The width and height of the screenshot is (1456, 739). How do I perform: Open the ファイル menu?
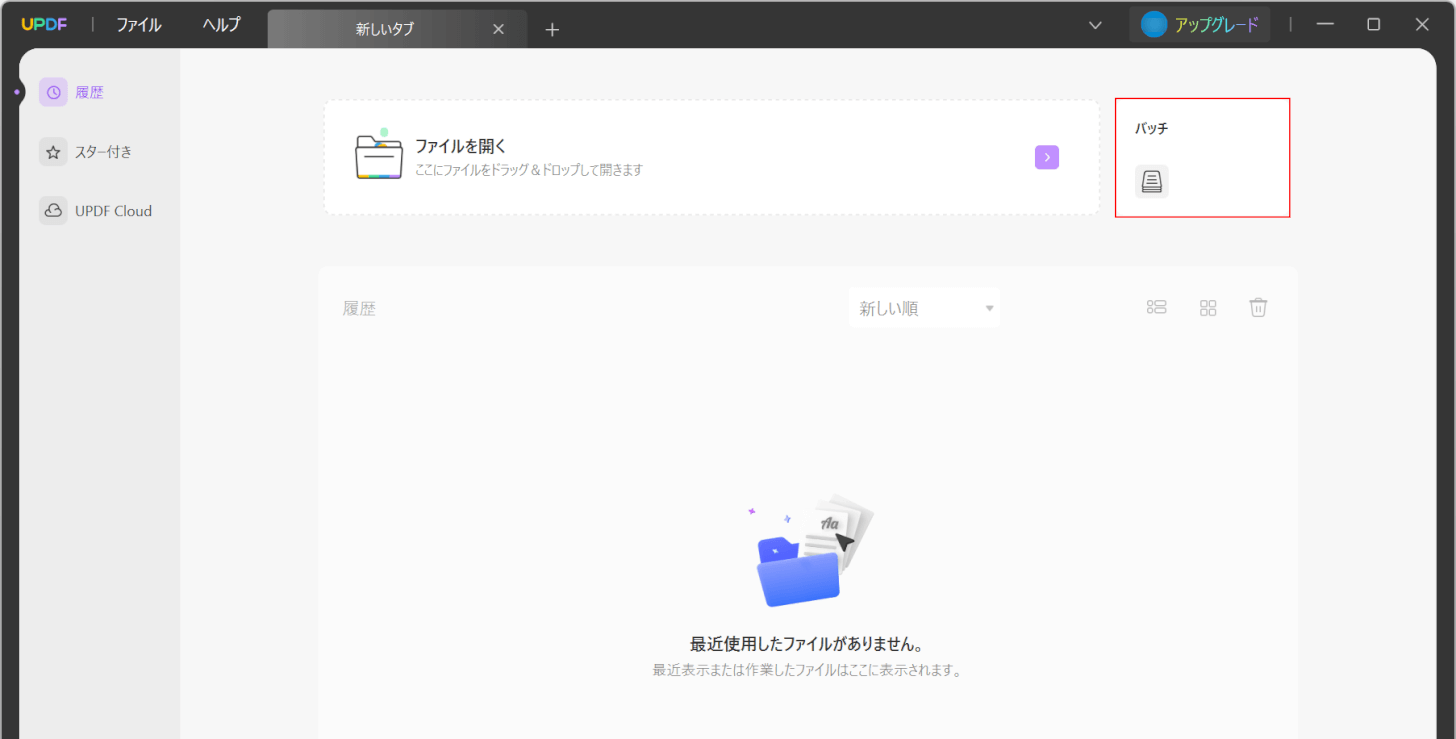(139, 25)
